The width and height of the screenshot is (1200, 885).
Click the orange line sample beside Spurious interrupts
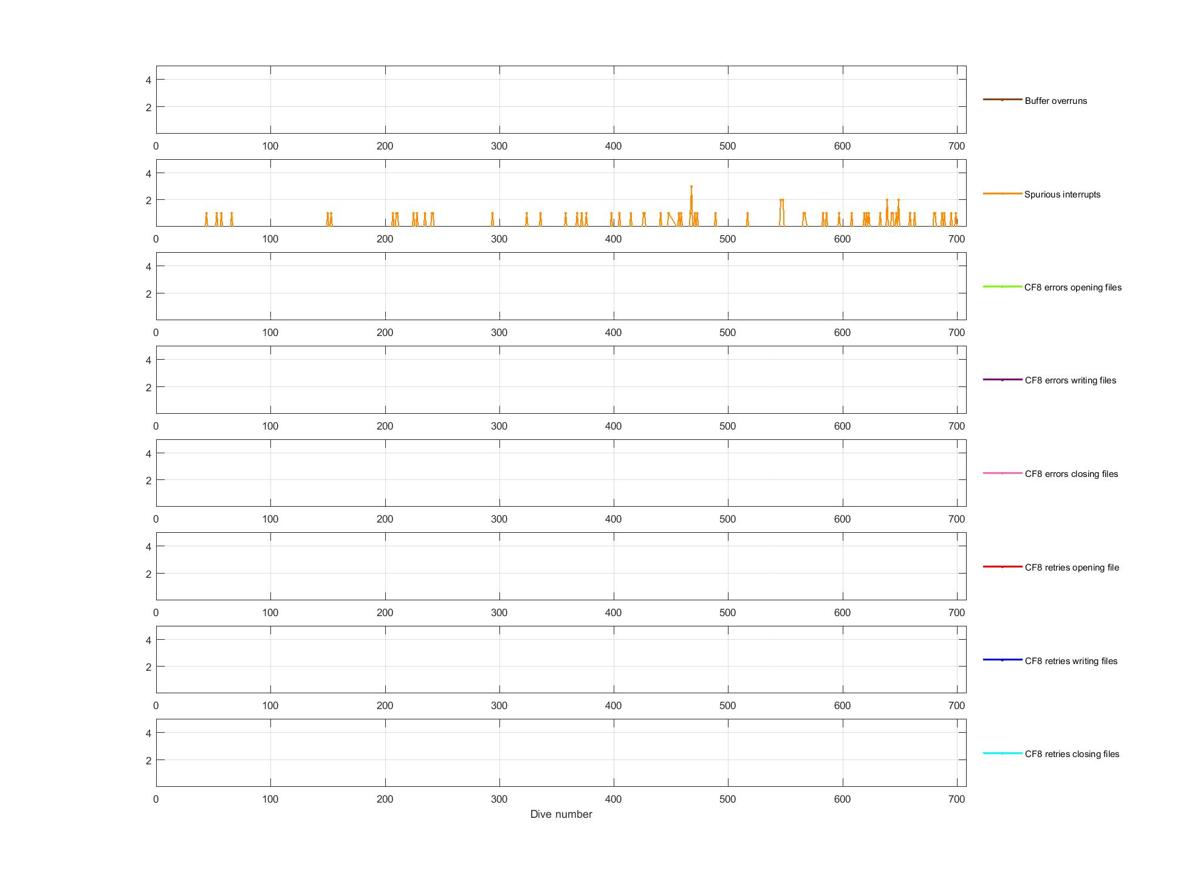point(1002,193)
